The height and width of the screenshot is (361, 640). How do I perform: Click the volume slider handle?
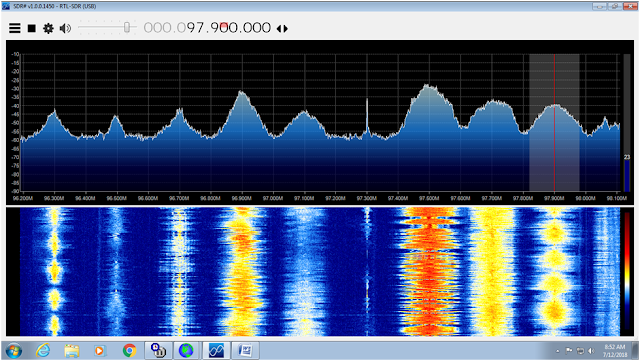point(127,27)
